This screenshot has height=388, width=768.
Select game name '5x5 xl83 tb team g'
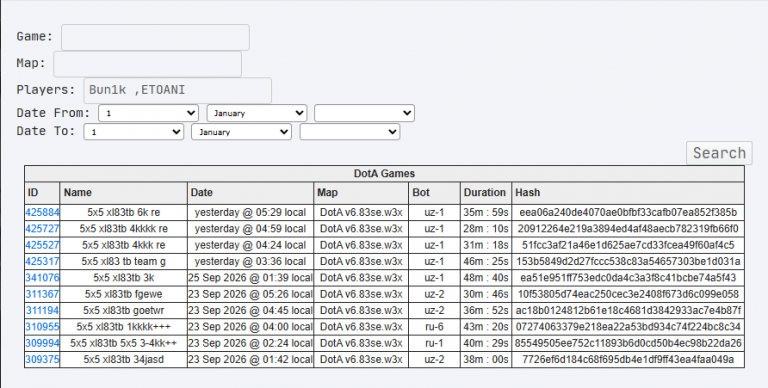[123, 262]
